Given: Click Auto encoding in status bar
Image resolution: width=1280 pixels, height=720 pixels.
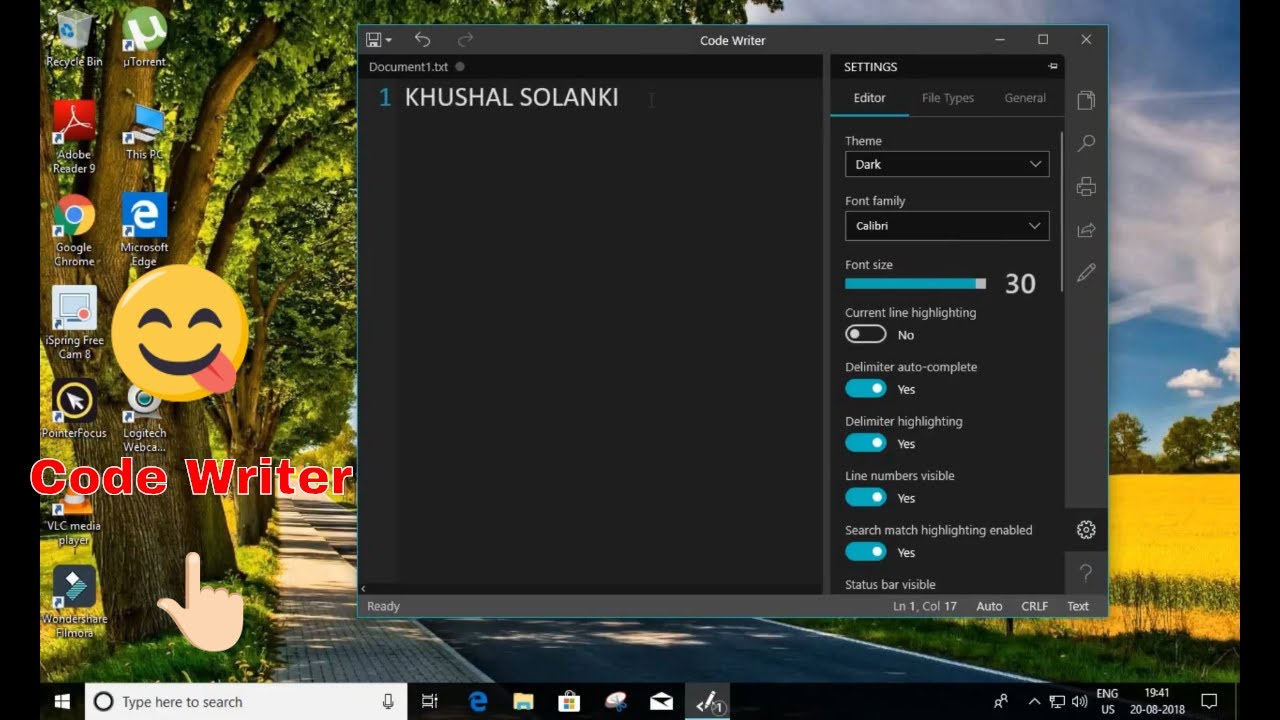Looking at the screenshot, I should pyautogui.click(x=989, y=606).
